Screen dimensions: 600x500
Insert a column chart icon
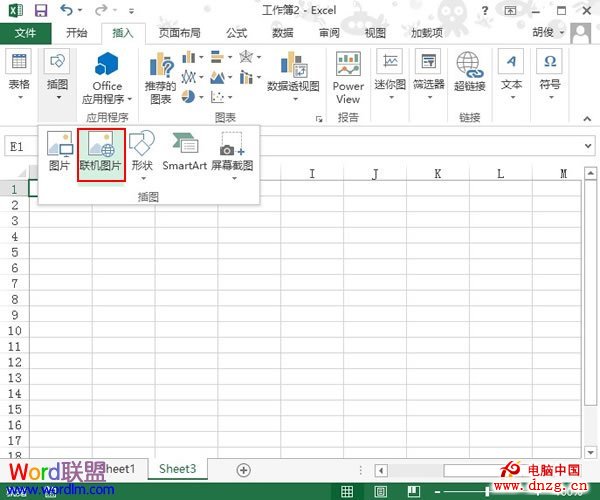189,57
